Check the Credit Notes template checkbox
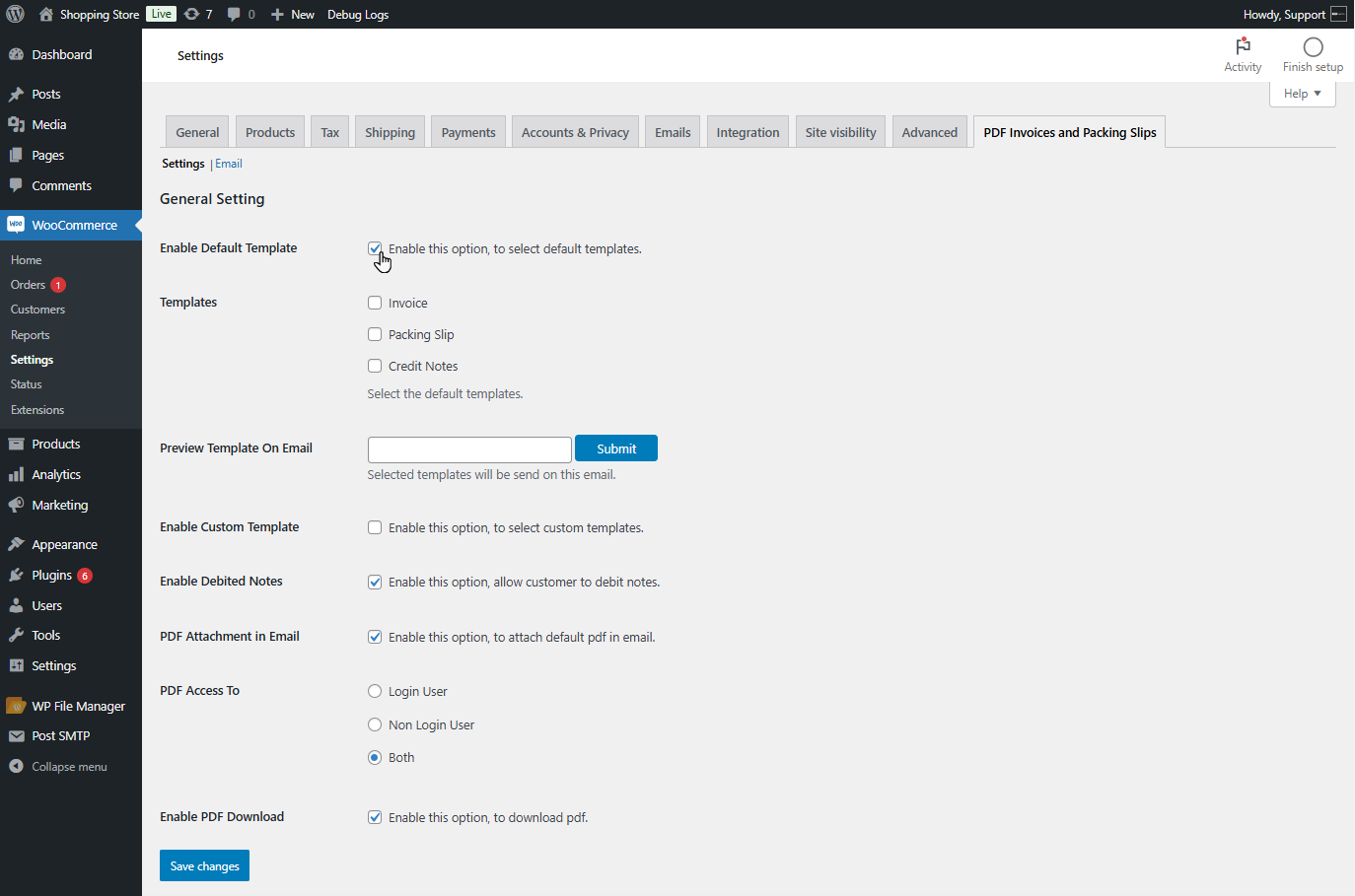 pos(375,366)
